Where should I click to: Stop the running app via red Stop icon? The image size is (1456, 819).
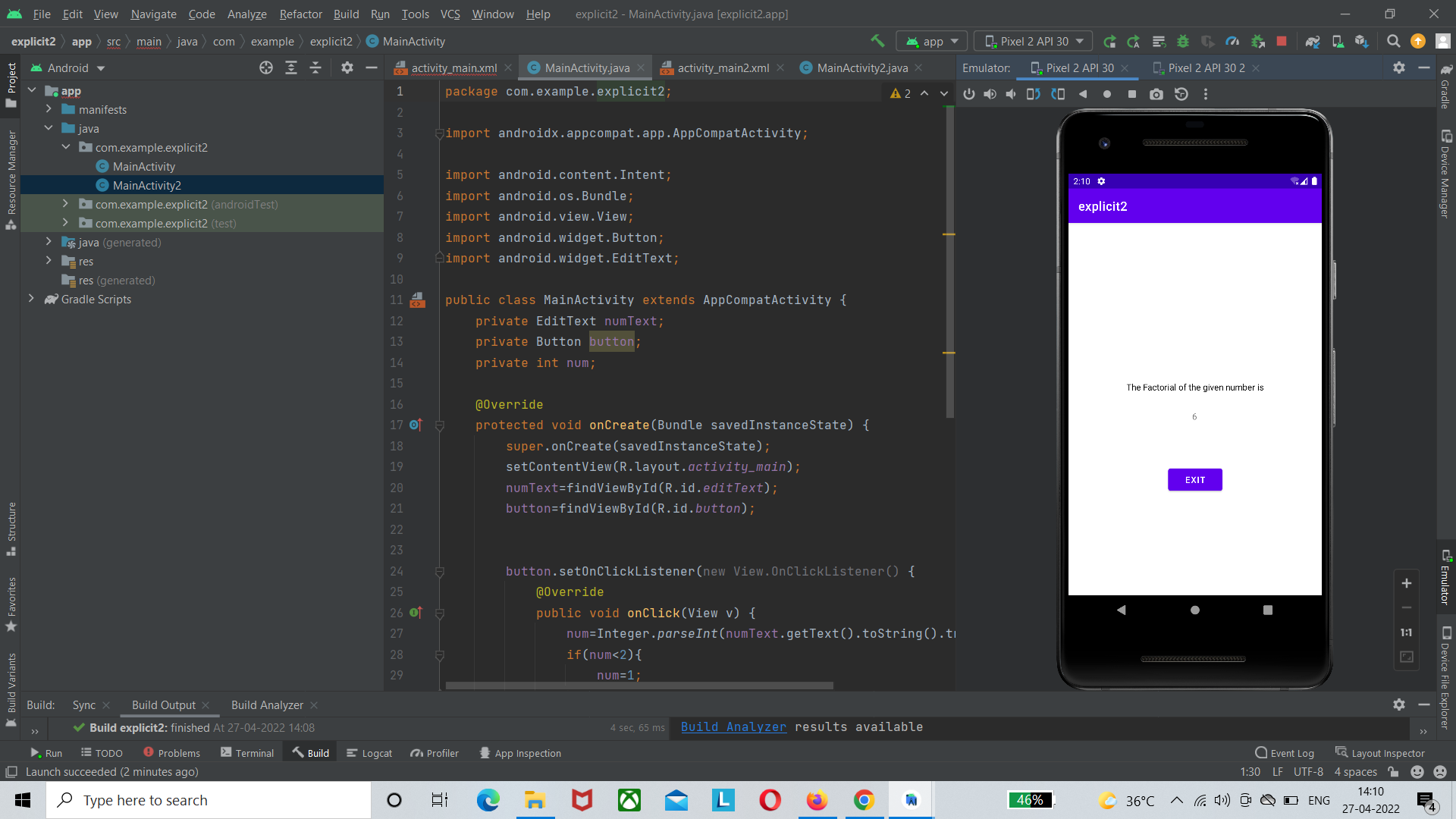click(x=1282, y=41)
